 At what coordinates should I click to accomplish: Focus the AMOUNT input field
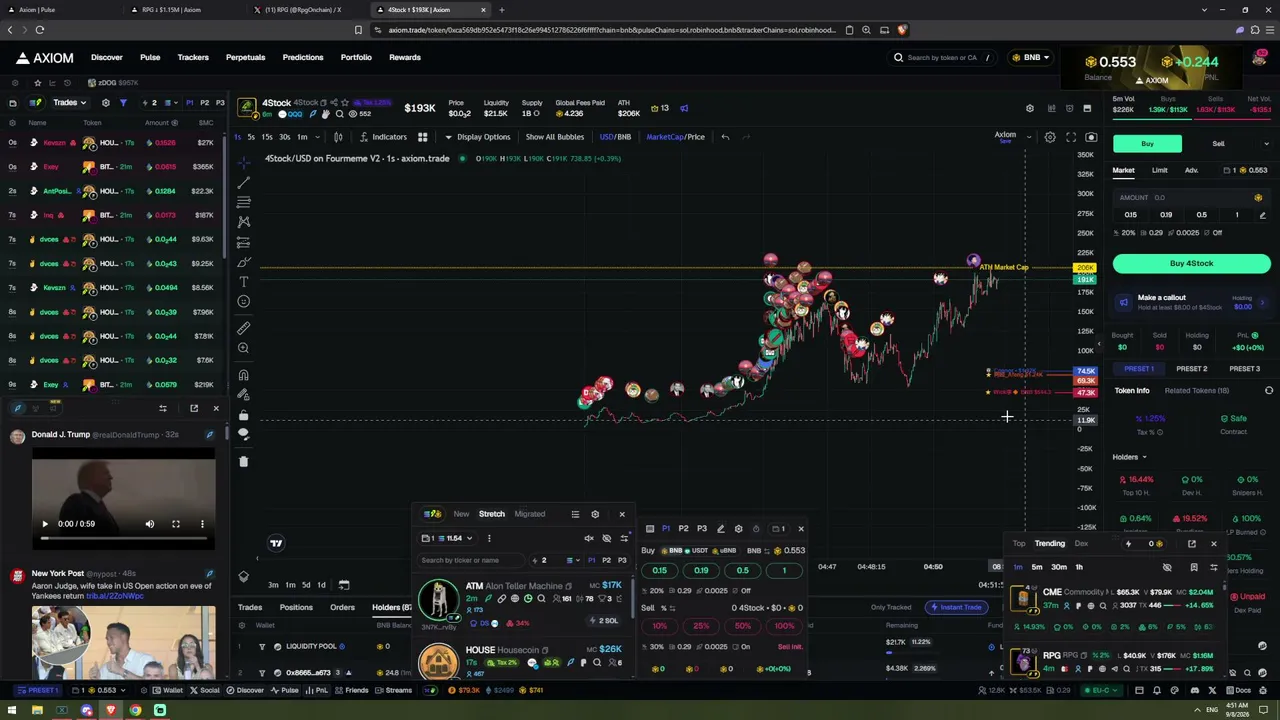coord(1191,198)
